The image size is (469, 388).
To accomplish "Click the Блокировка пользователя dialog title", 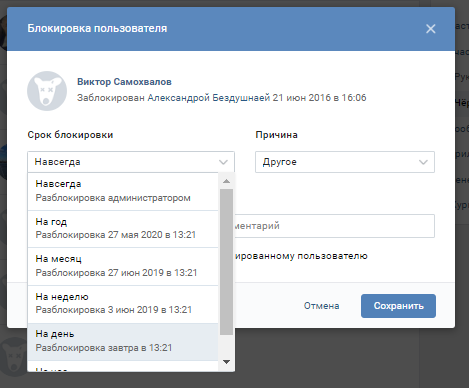I will pos(97,29).
